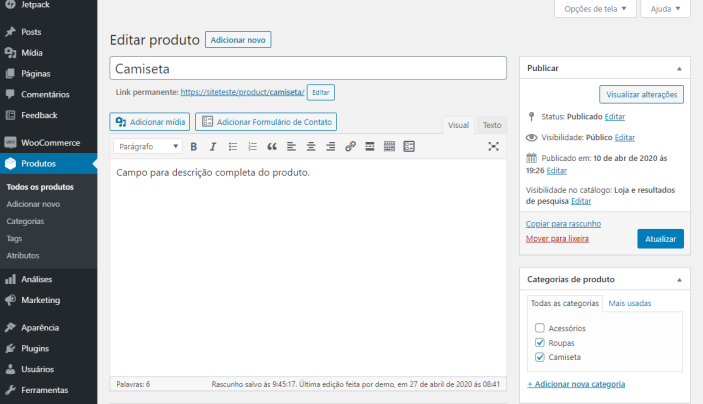
Task: Collapse the Publicar panel
Action: (679, 68)
